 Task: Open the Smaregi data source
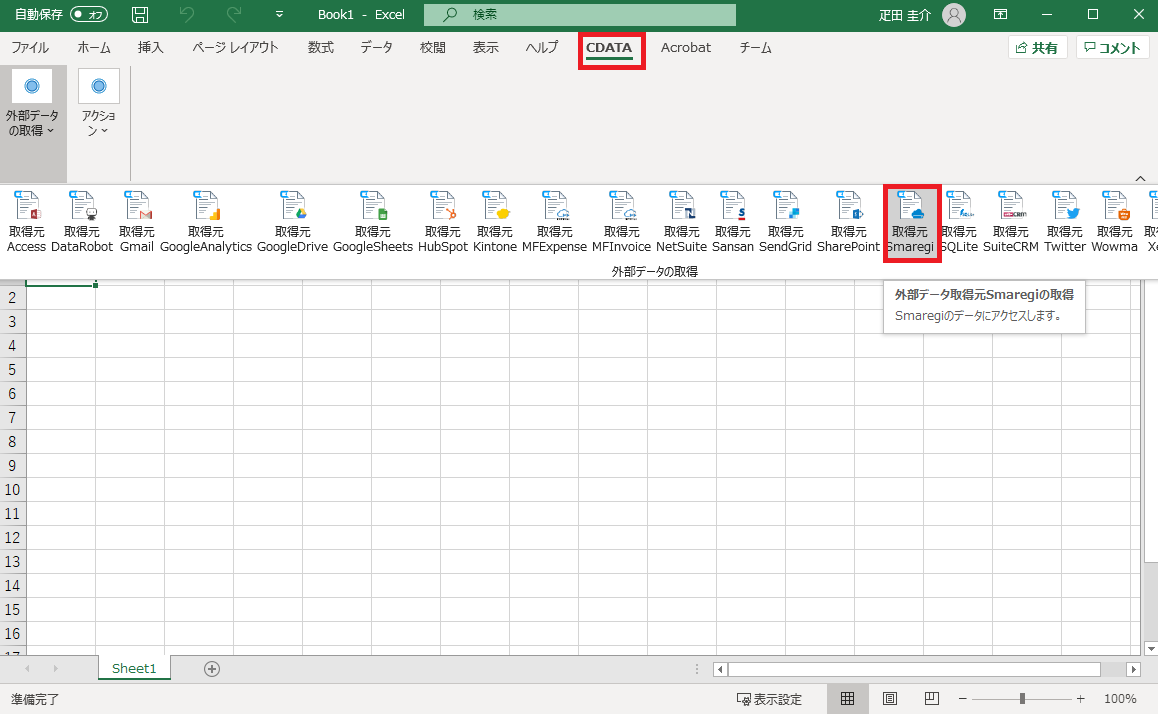pyautogui.click(x=911, y=220)
